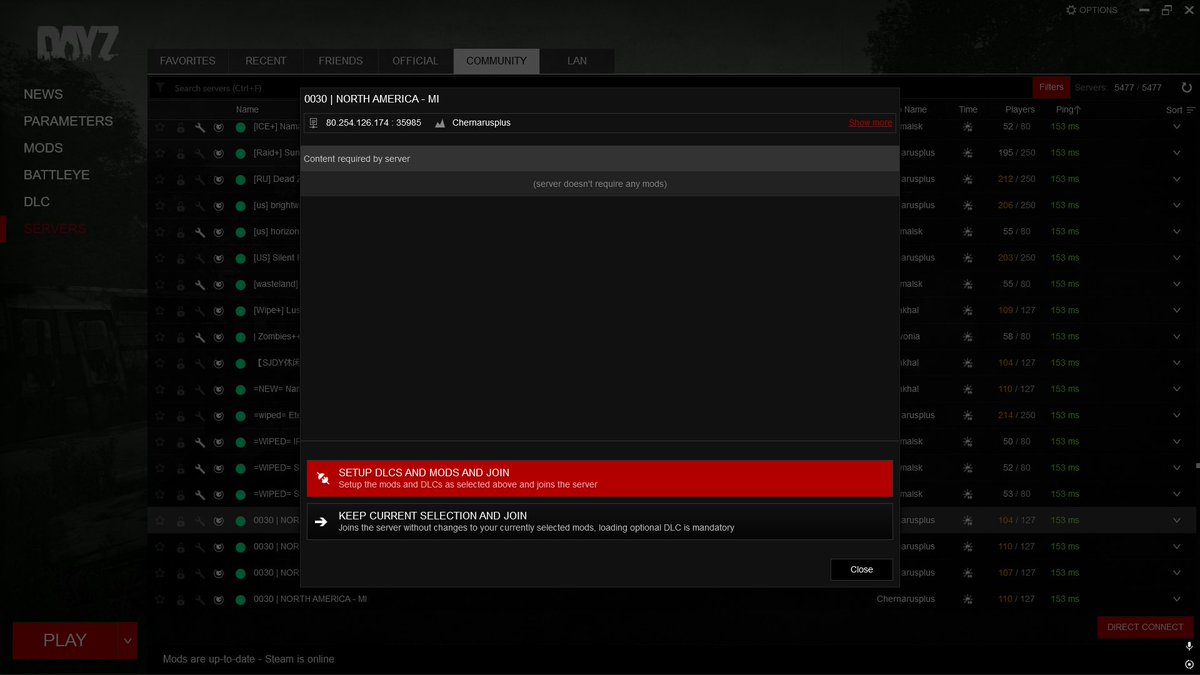The height and width of the screenshot is (675, 1200).
Task: Open PARAMETERS in the sidebar
Action: click(68, 121)
